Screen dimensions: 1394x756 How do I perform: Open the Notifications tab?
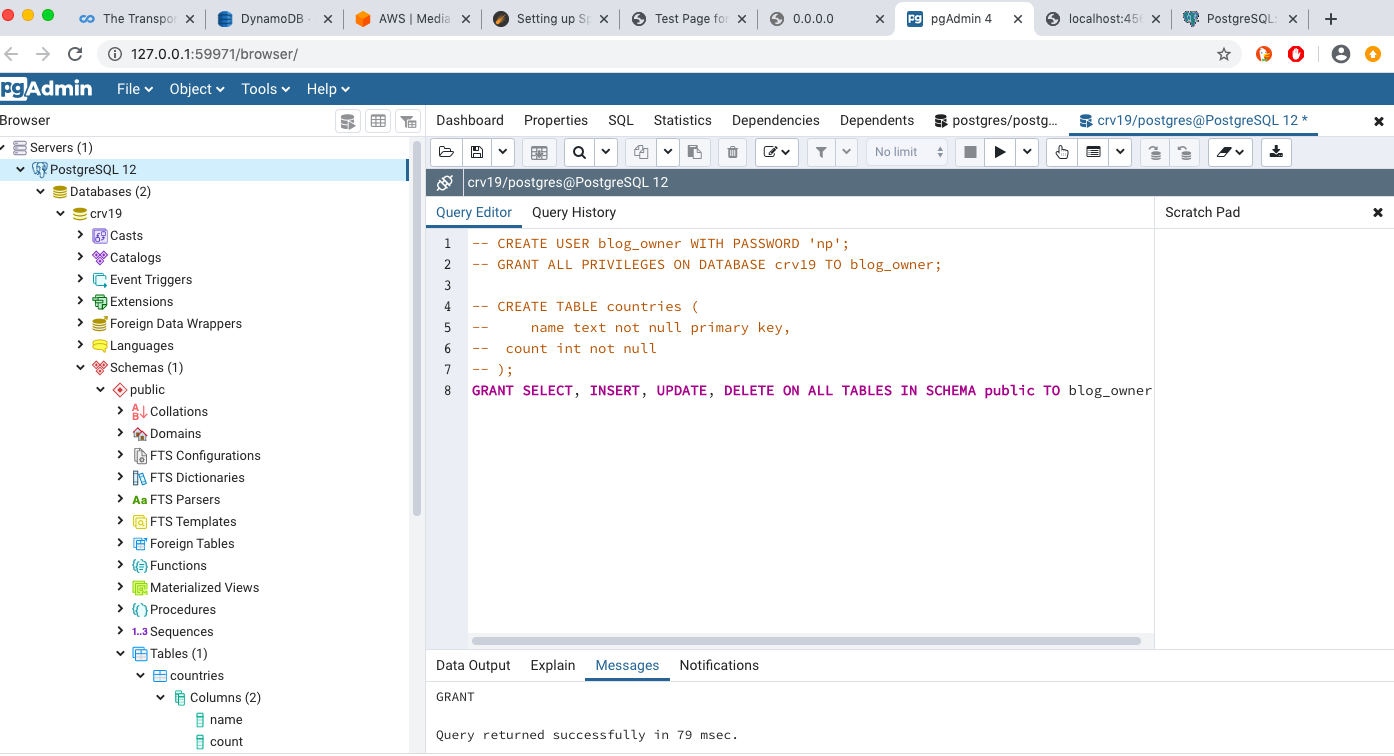(x=719, y=665)
